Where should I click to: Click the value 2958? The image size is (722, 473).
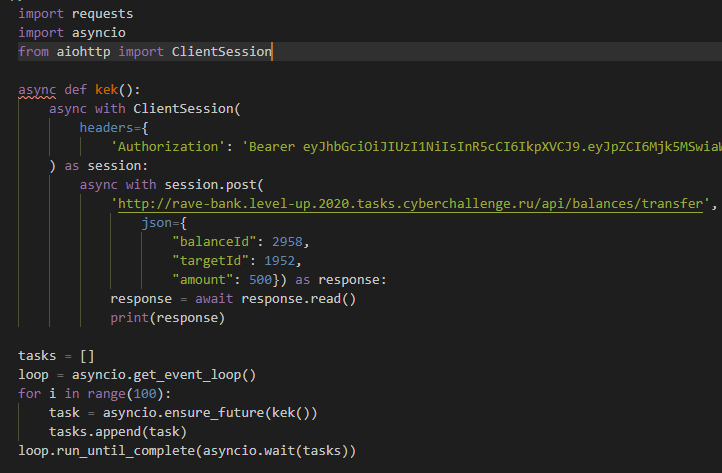(x=287, y=242)
